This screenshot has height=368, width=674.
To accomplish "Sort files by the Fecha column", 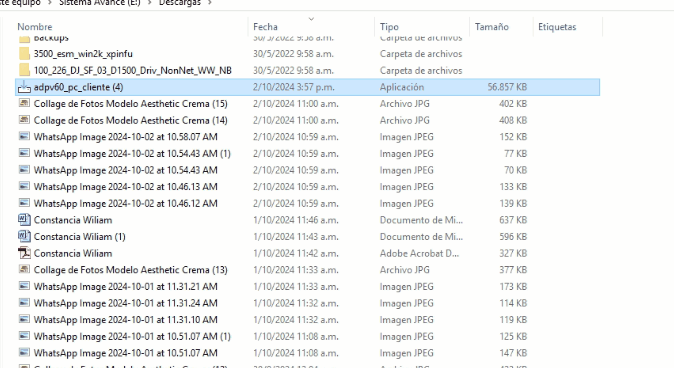I will [x=265, y=27].
